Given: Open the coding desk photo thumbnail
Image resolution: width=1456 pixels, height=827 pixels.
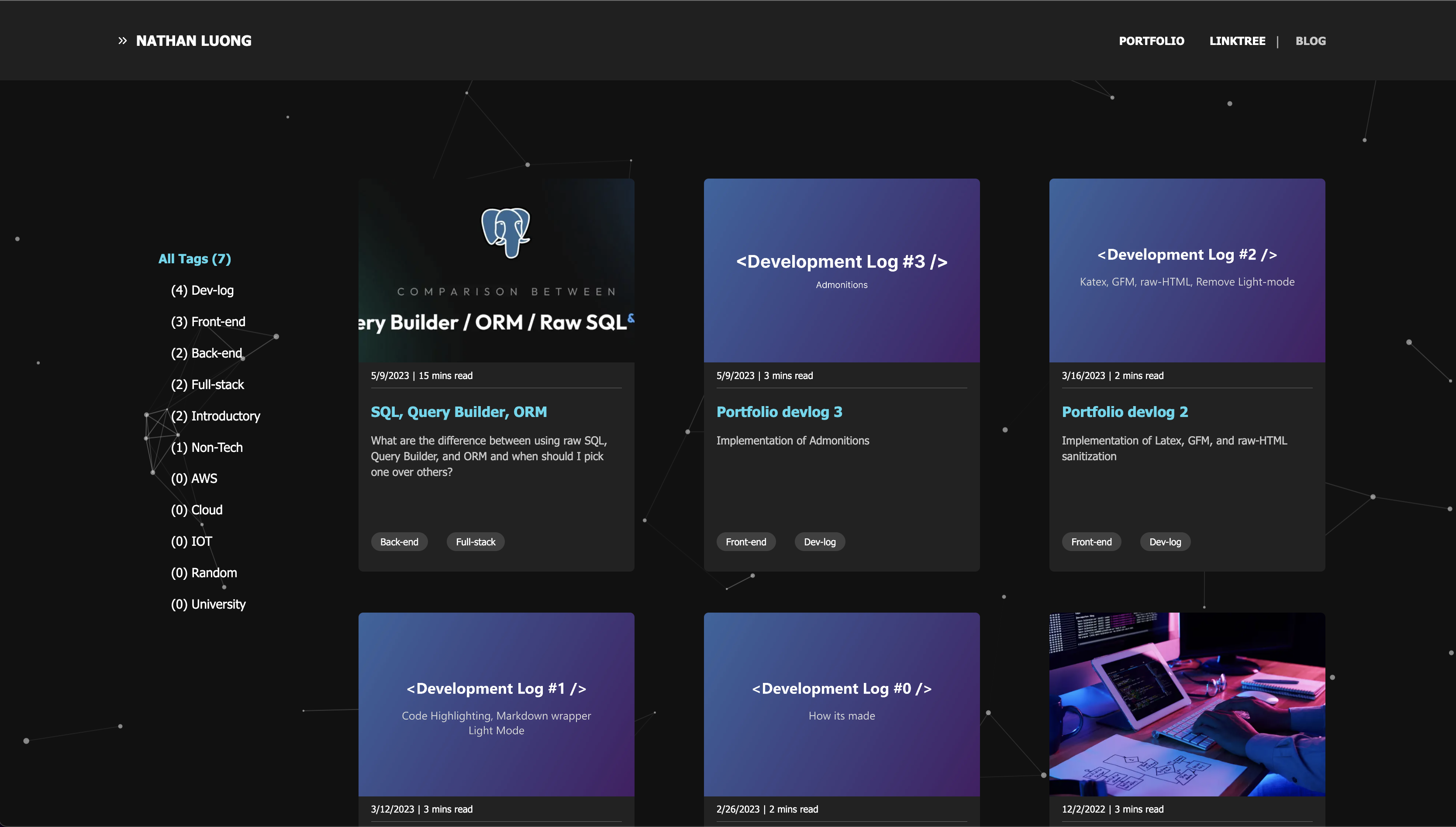Looking at the screenshot, I should point(1187,704).
